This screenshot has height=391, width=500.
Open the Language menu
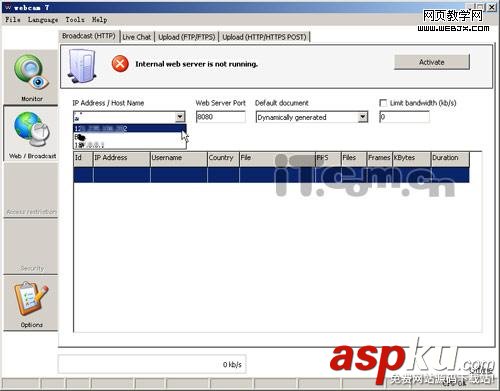[43, 20]
